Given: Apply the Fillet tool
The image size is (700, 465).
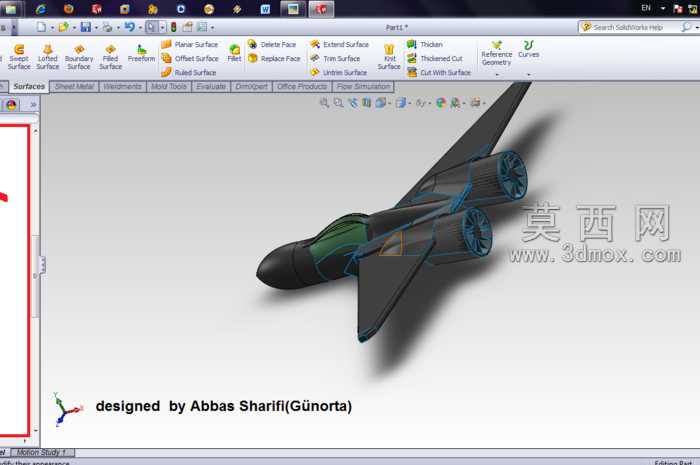Looking at the screenshot, I should (234, 53).
